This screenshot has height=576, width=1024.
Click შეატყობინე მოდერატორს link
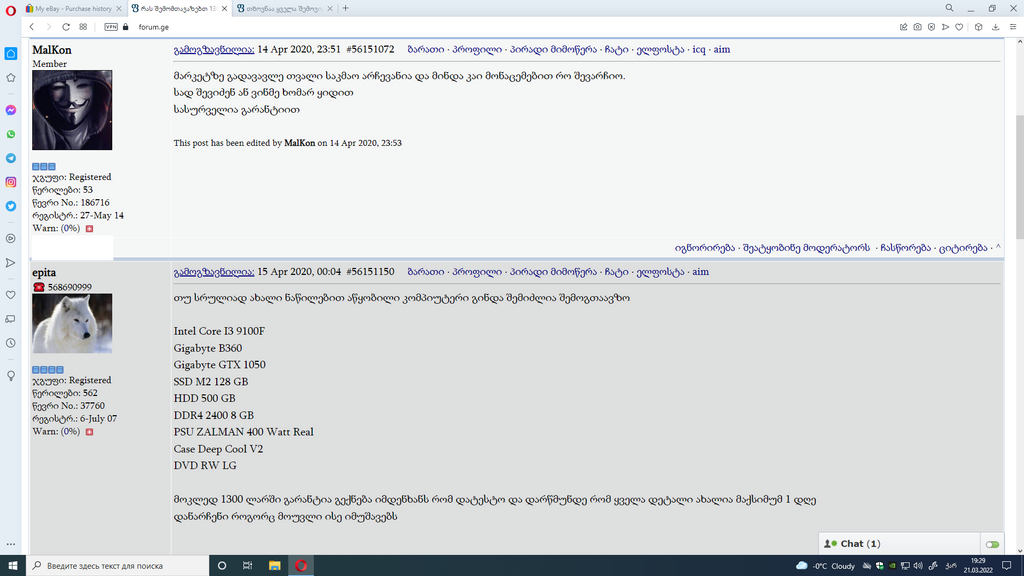coord(806,248)
